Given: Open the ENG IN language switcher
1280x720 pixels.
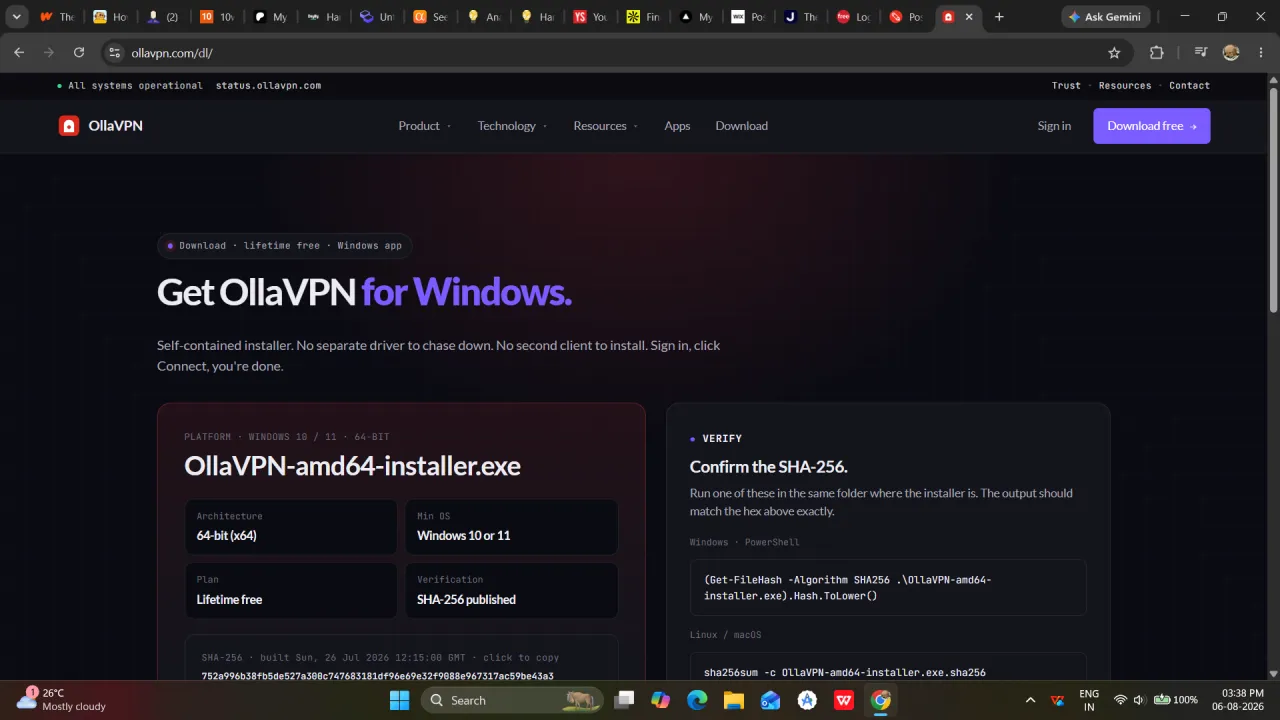Looking at the screenshot, I should click(1089, 700).
